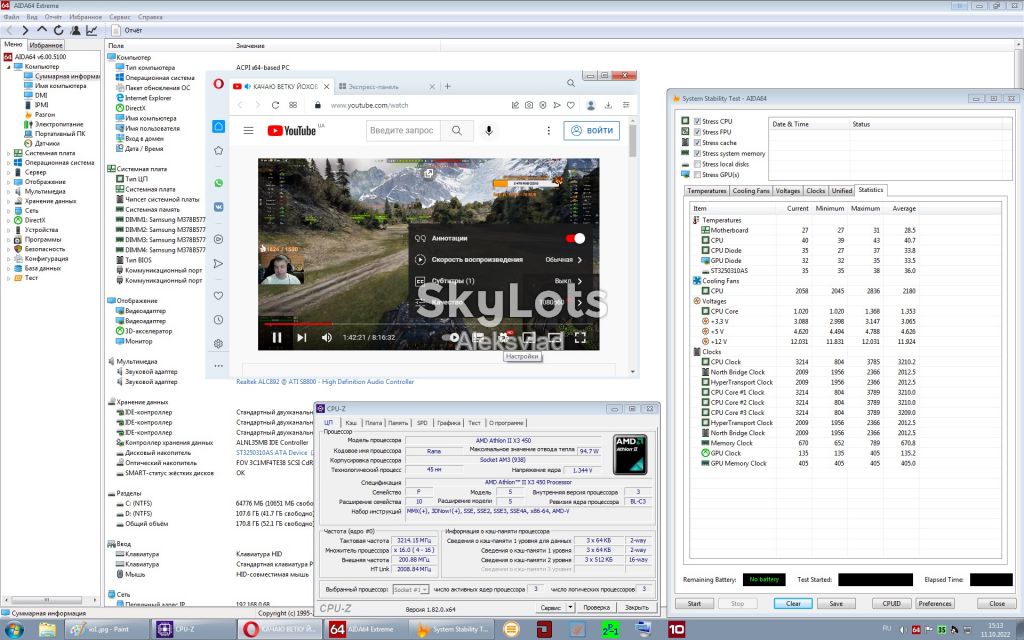The image size is (1024, 640).
Task: Toggle the YouTube Аннотации switch
Action: [575, 238]
